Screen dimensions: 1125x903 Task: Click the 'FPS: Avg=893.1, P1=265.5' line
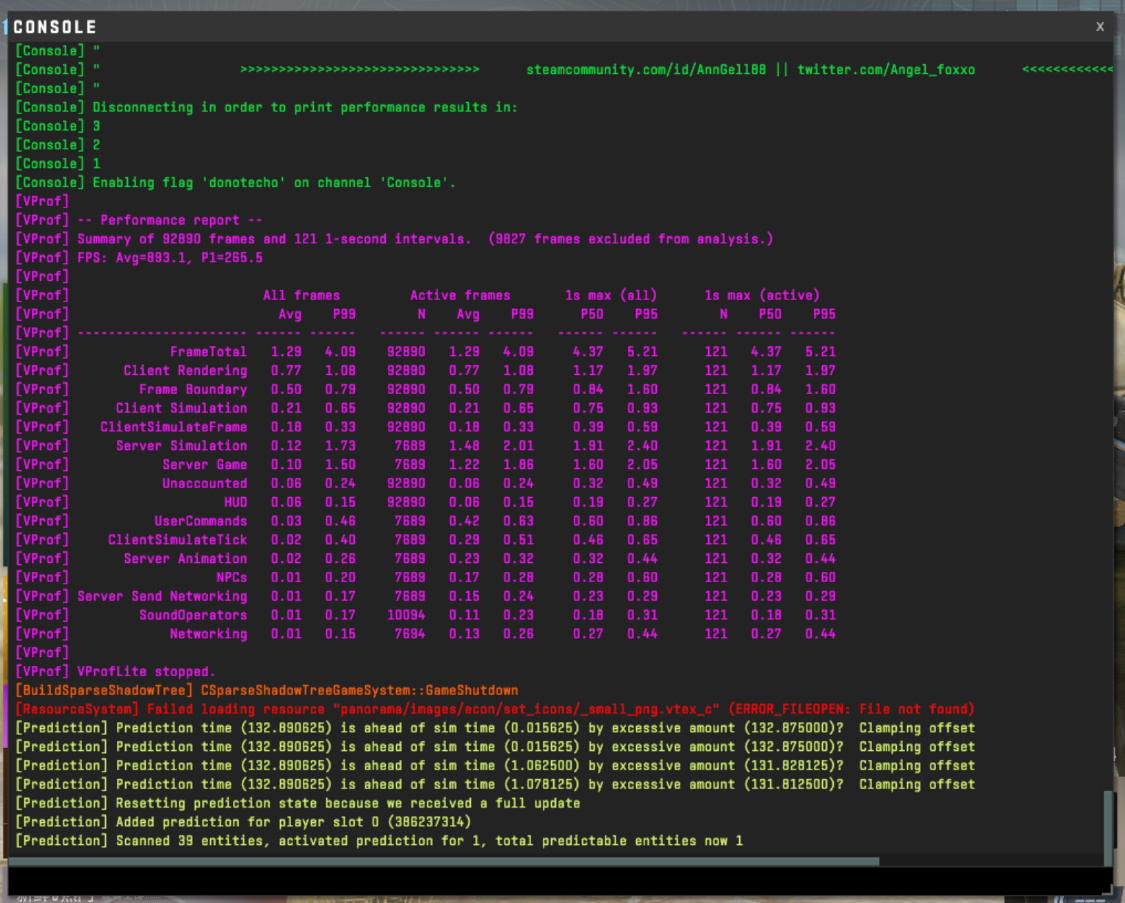(139, 257)
